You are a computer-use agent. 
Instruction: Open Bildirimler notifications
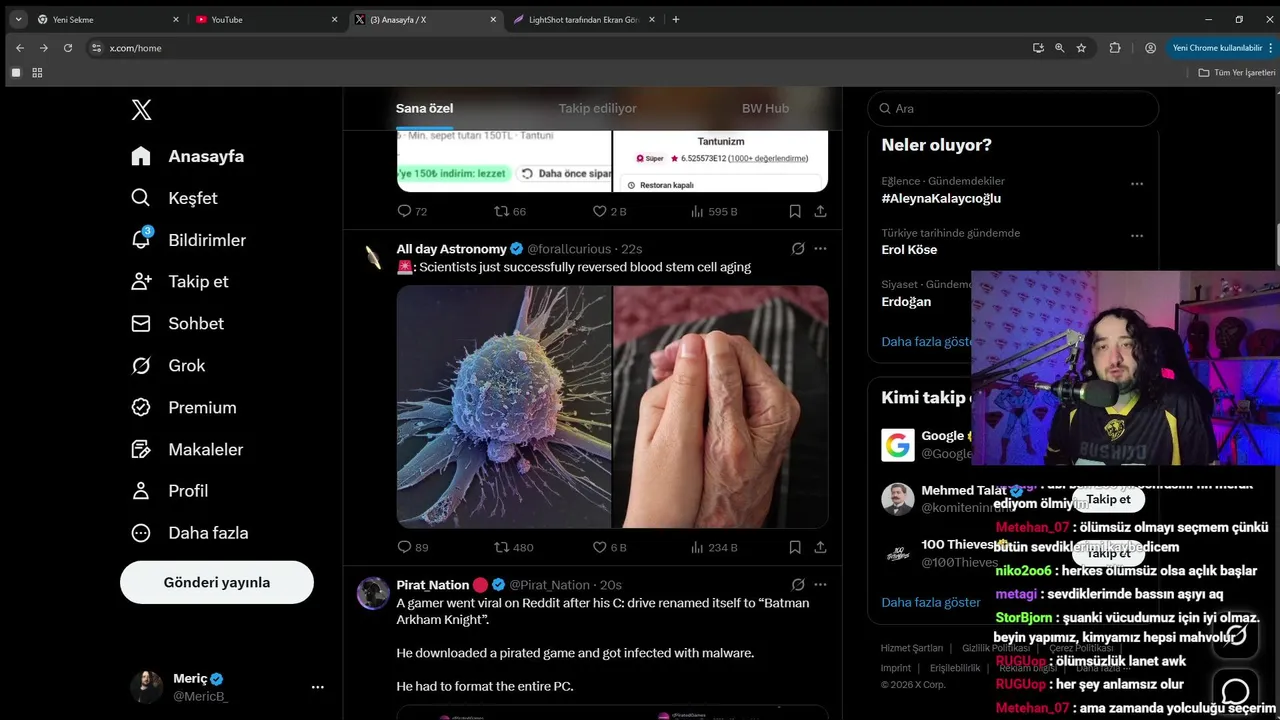tap(188, 240)
